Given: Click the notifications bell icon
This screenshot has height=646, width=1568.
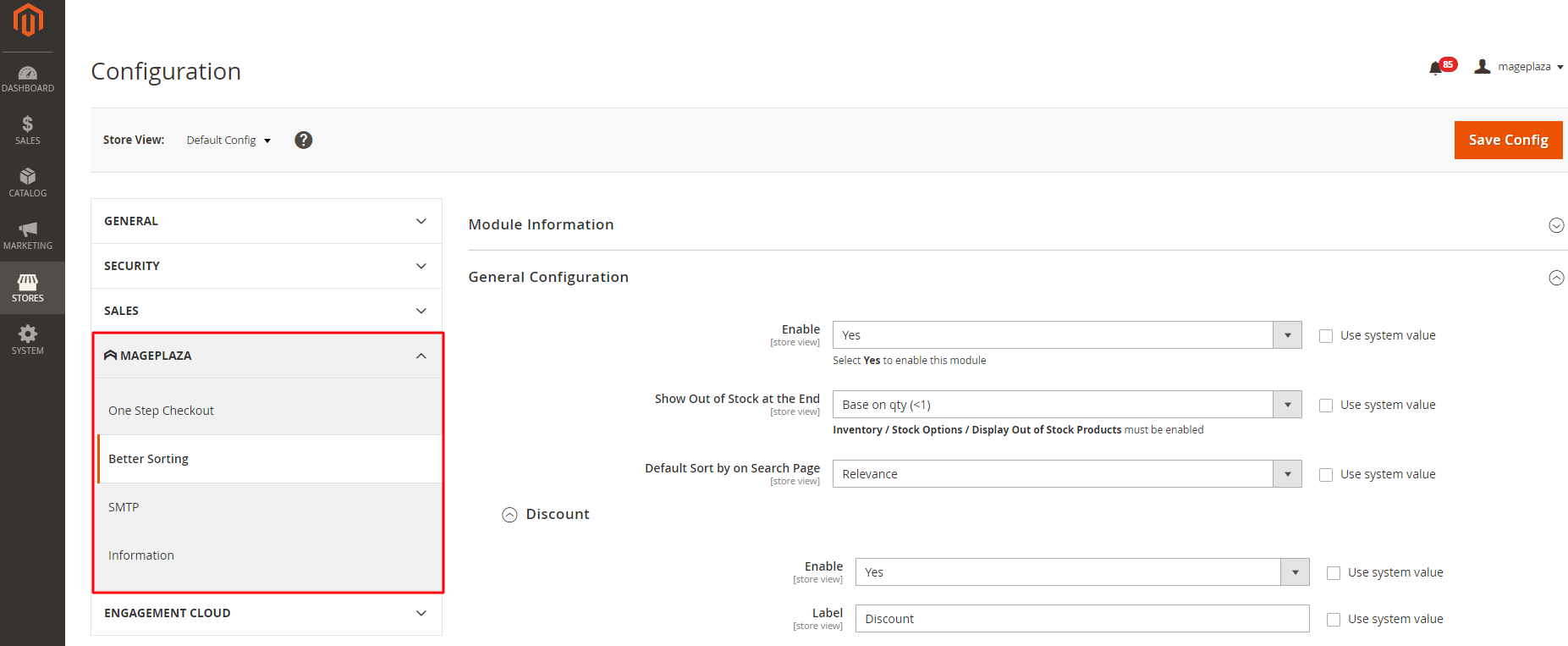Looking at the screenshot, I should 1435,68.
